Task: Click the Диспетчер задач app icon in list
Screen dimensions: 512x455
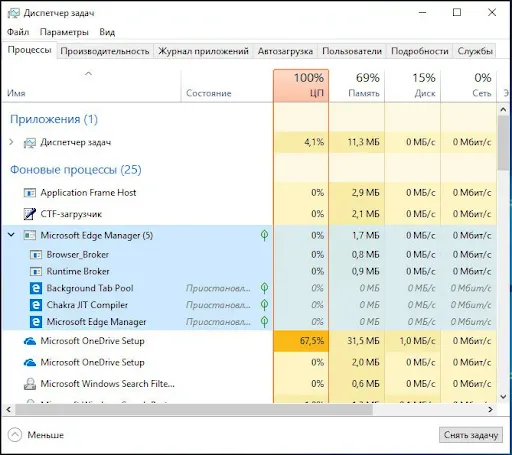Action: coord(30,143)
